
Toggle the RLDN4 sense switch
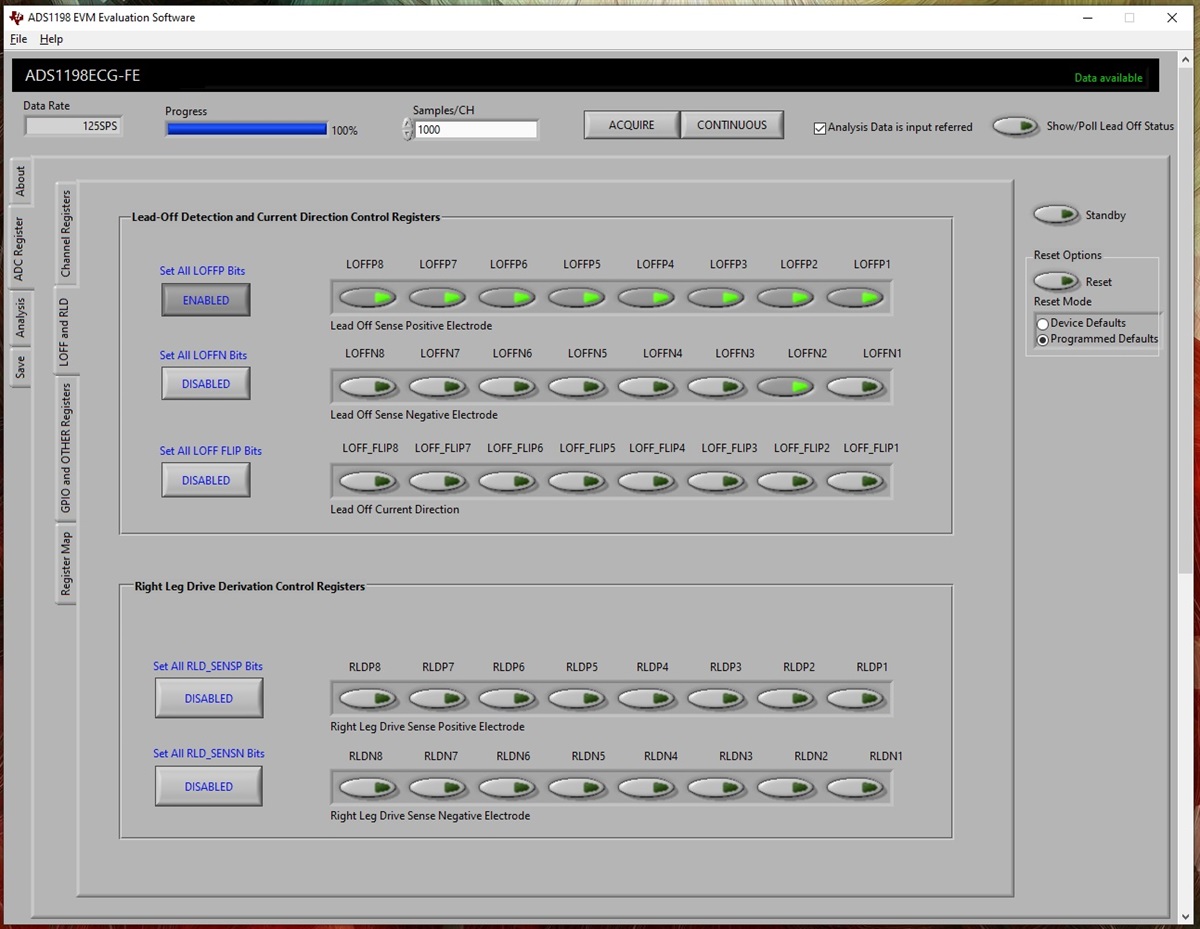646,787
